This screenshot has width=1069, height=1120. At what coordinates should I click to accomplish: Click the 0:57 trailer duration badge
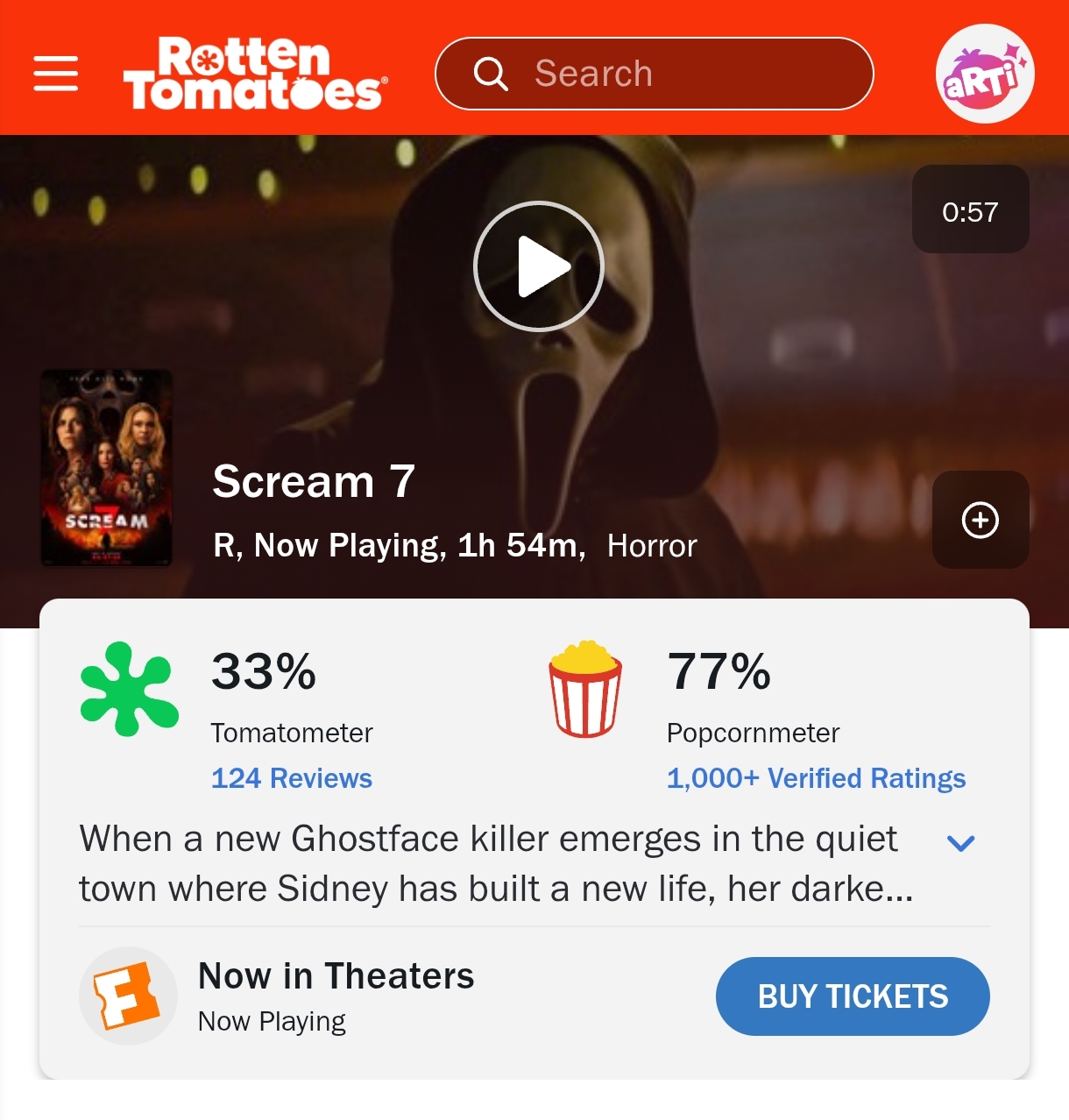(x=971, y=209)
